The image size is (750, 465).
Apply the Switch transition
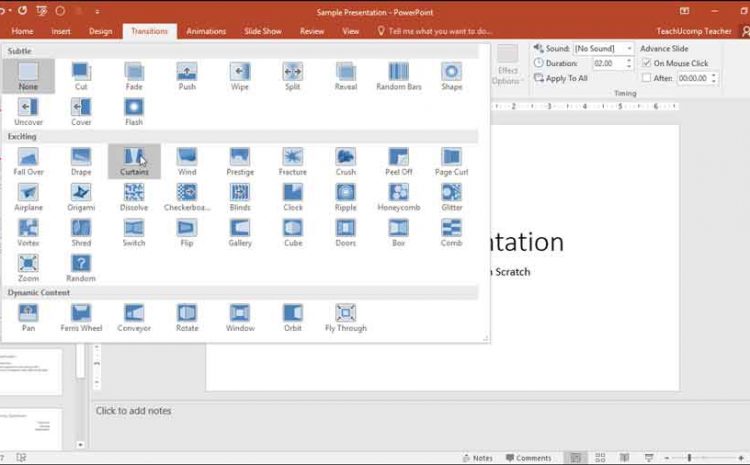tap(134, 232)
